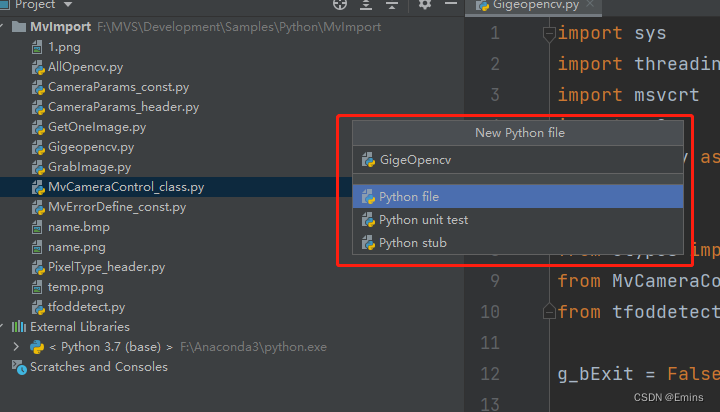720x412 pixels.
Task: Click the 'g_bExit' code line
Action: 639,374
